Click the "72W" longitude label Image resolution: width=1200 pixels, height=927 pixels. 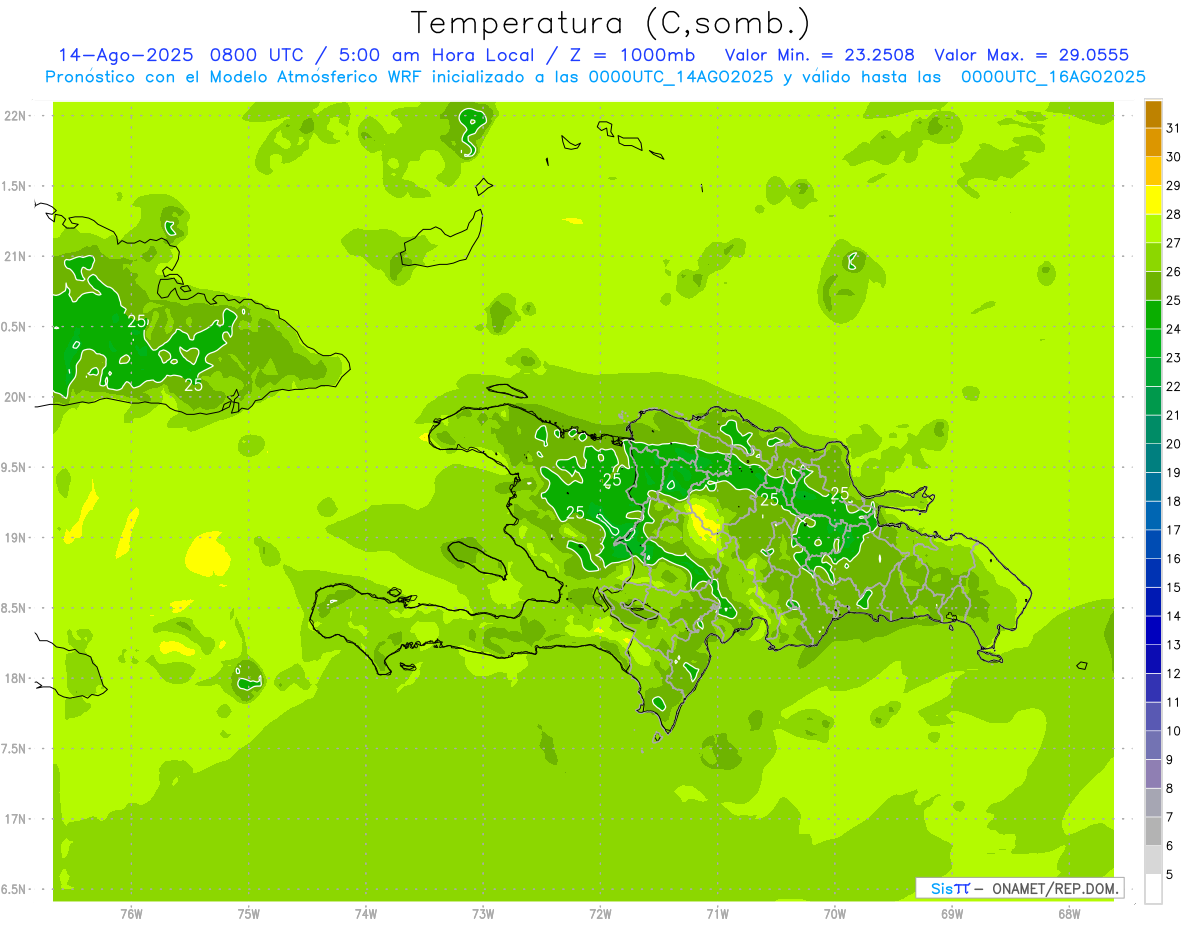pos(601,914)
